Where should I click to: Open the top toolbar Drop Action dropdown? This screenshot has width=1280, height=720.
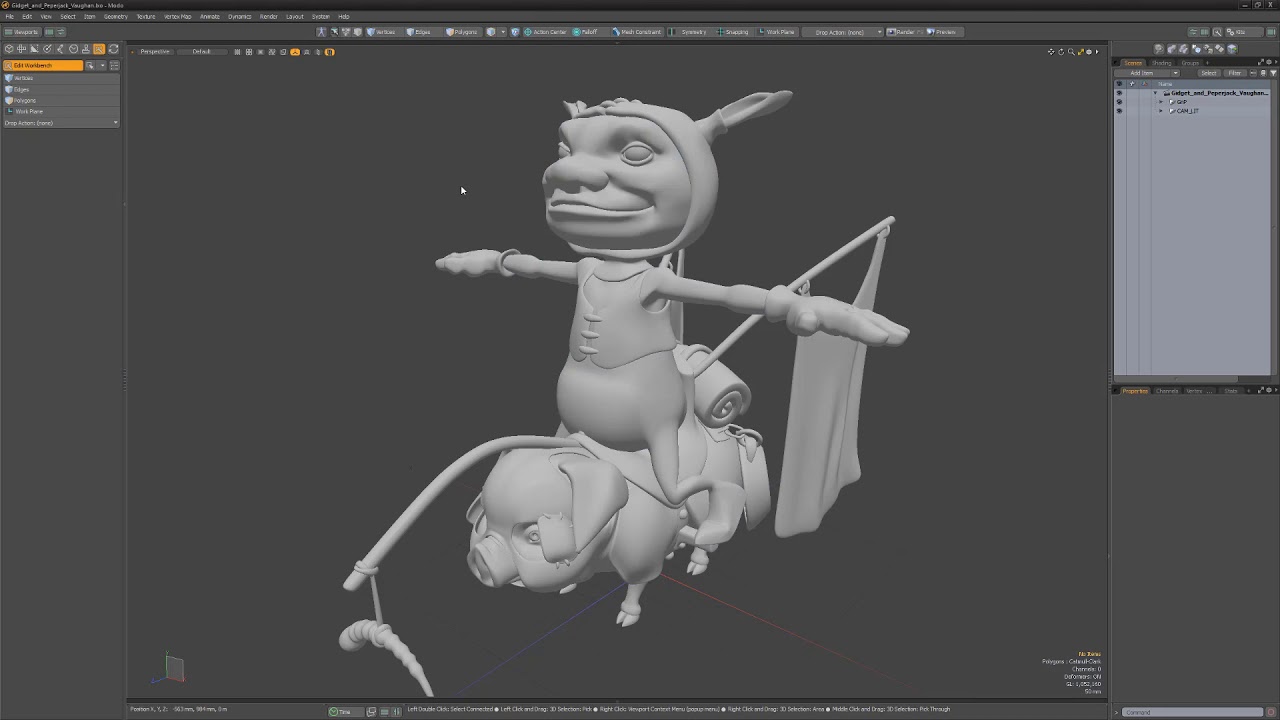[x=844, y=32]
